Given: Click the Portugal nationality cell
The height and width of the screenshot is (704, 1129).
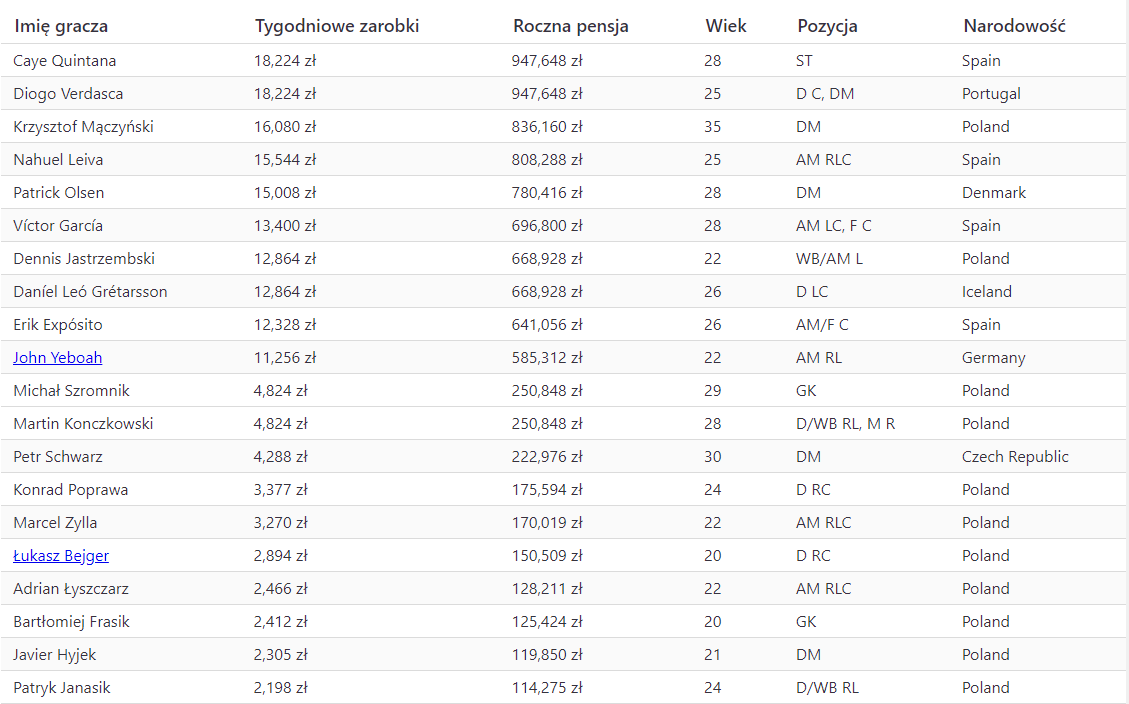Looking at the screenshot, I should tap(991, 94).
